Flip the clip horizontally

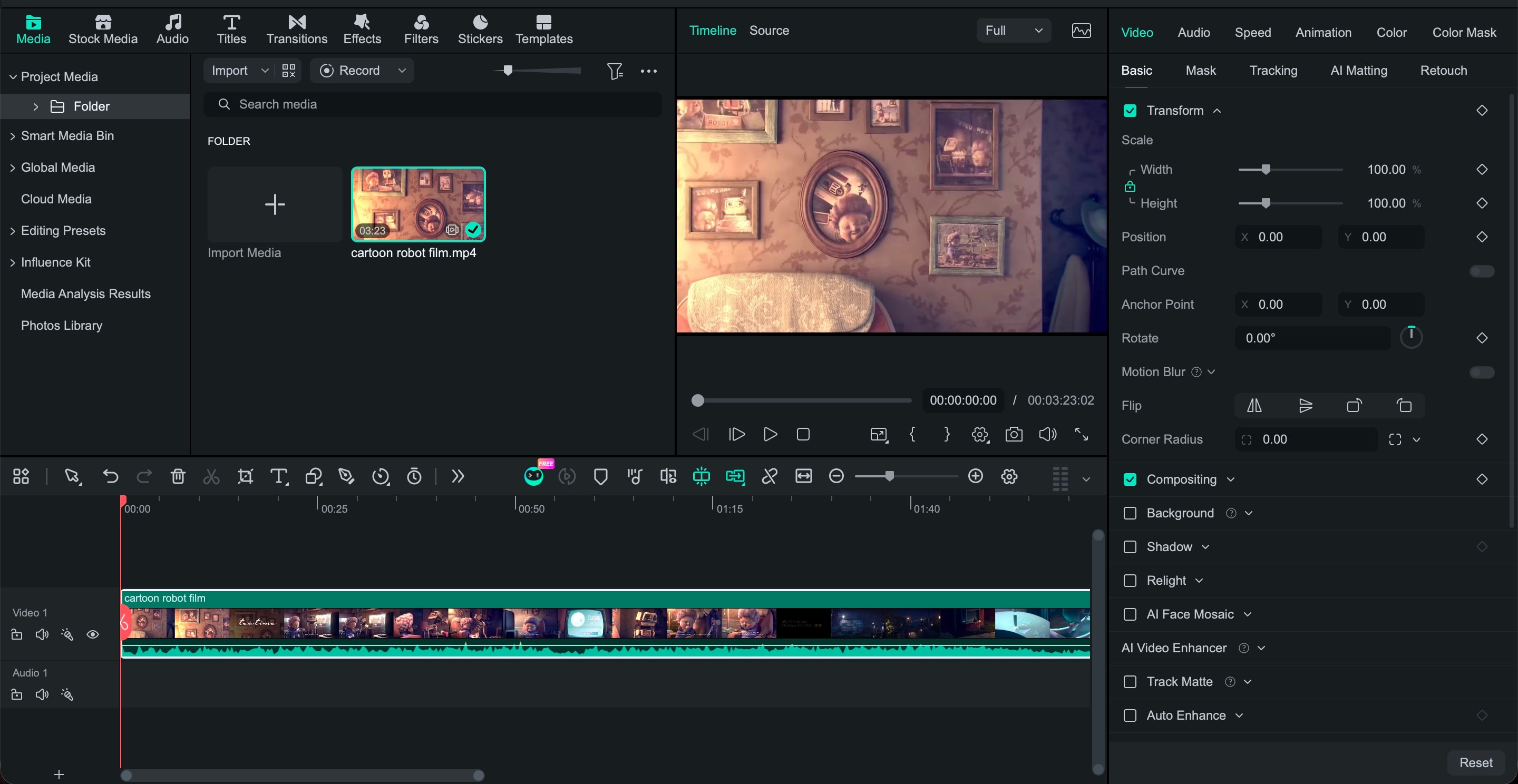(x=1254, y=406)
